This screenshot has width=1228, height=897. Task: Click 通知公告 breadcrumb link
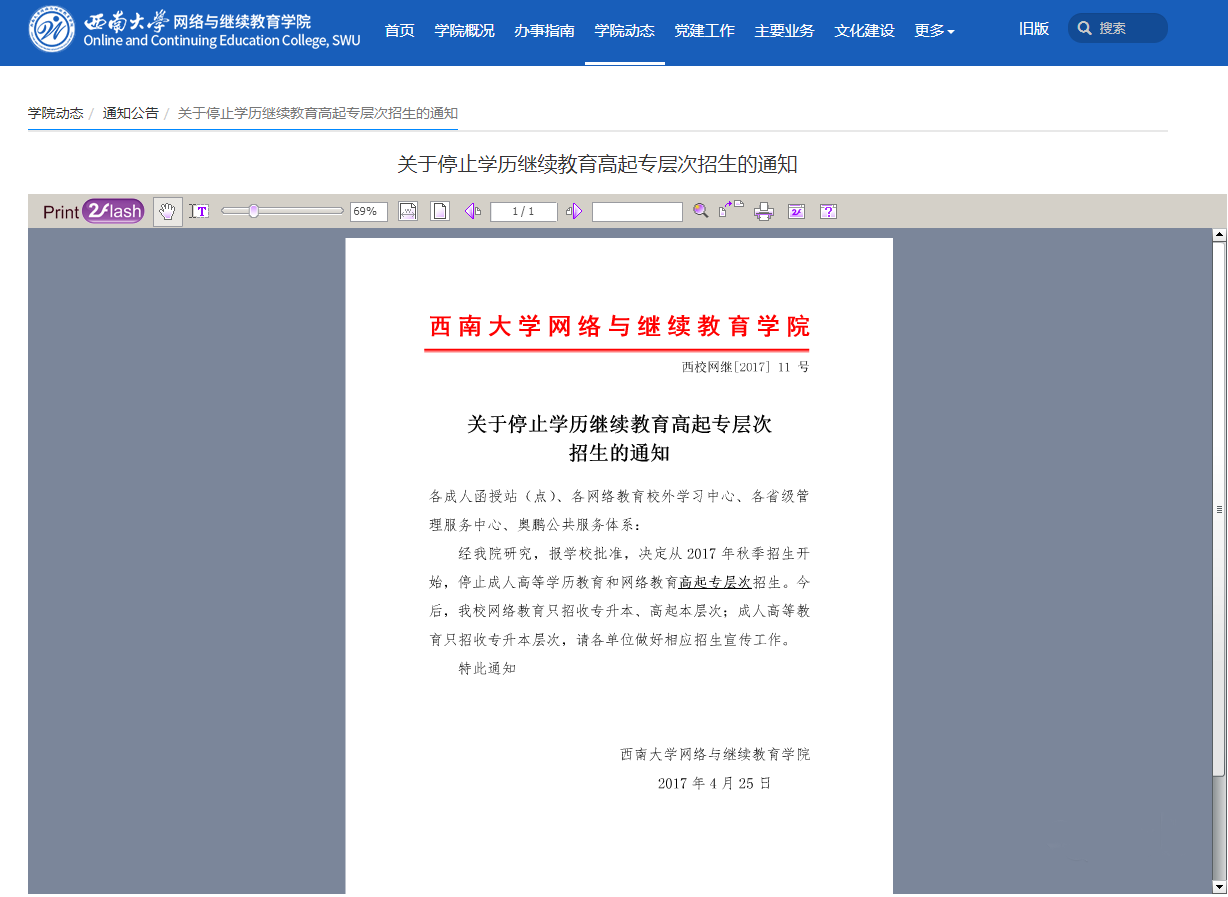tap(130, 113)
